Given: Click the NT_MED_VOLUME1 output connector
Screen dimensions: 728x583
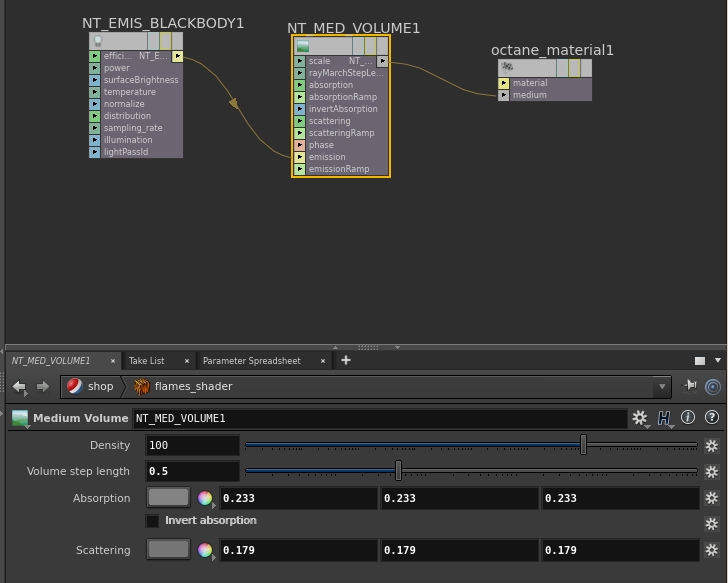Looking at the screenshot, I should click(x=382, y=61).
